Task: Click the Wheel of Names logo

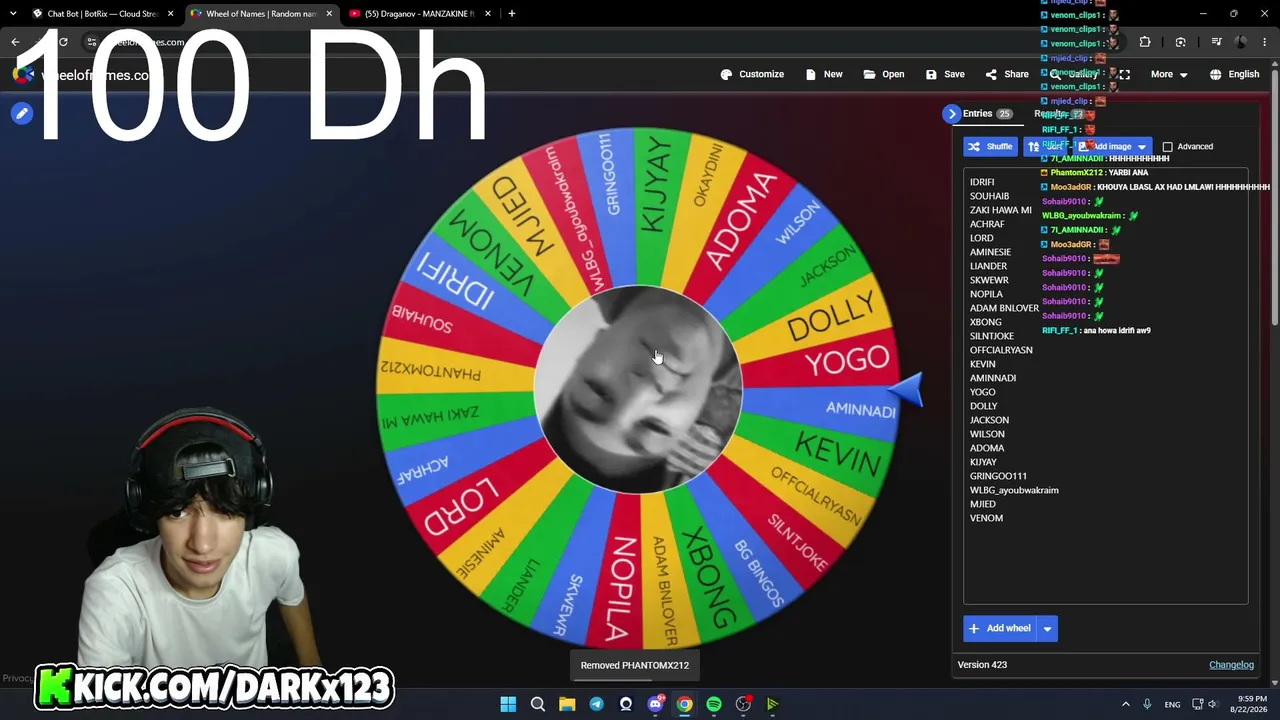Action: 24,75
